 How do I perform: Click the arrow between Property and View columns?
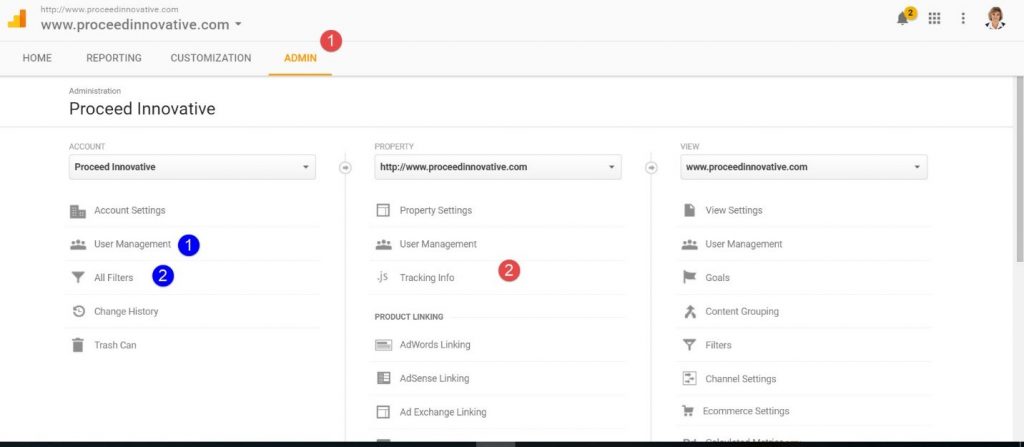point(651,167)
